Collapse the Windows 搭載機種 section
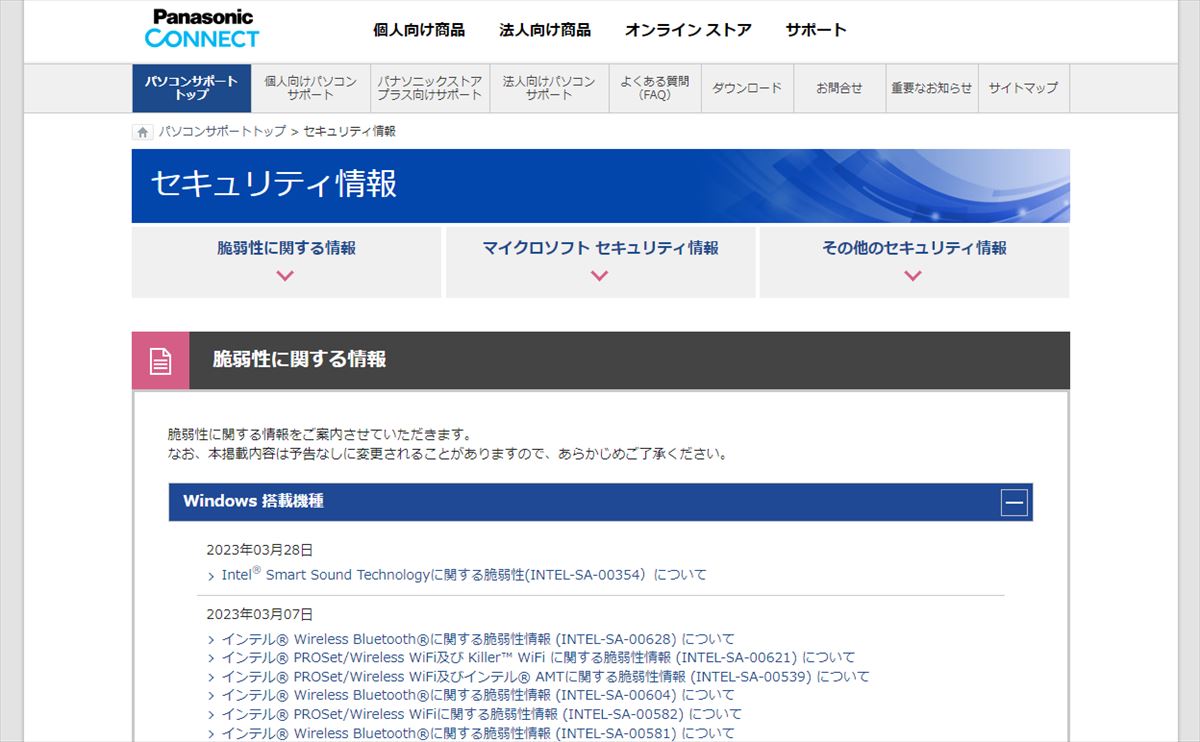Viewport: 1200px width, 742px height. (1014, 502)
